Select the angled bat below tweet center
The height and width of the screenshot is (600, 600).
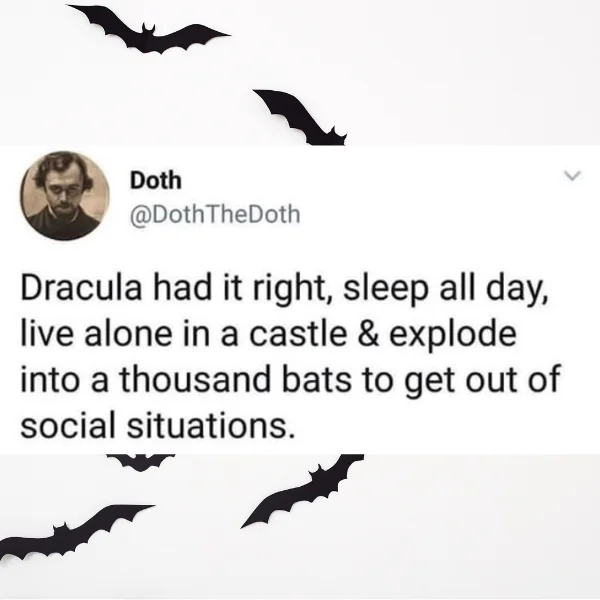click(x=303, y=490)
